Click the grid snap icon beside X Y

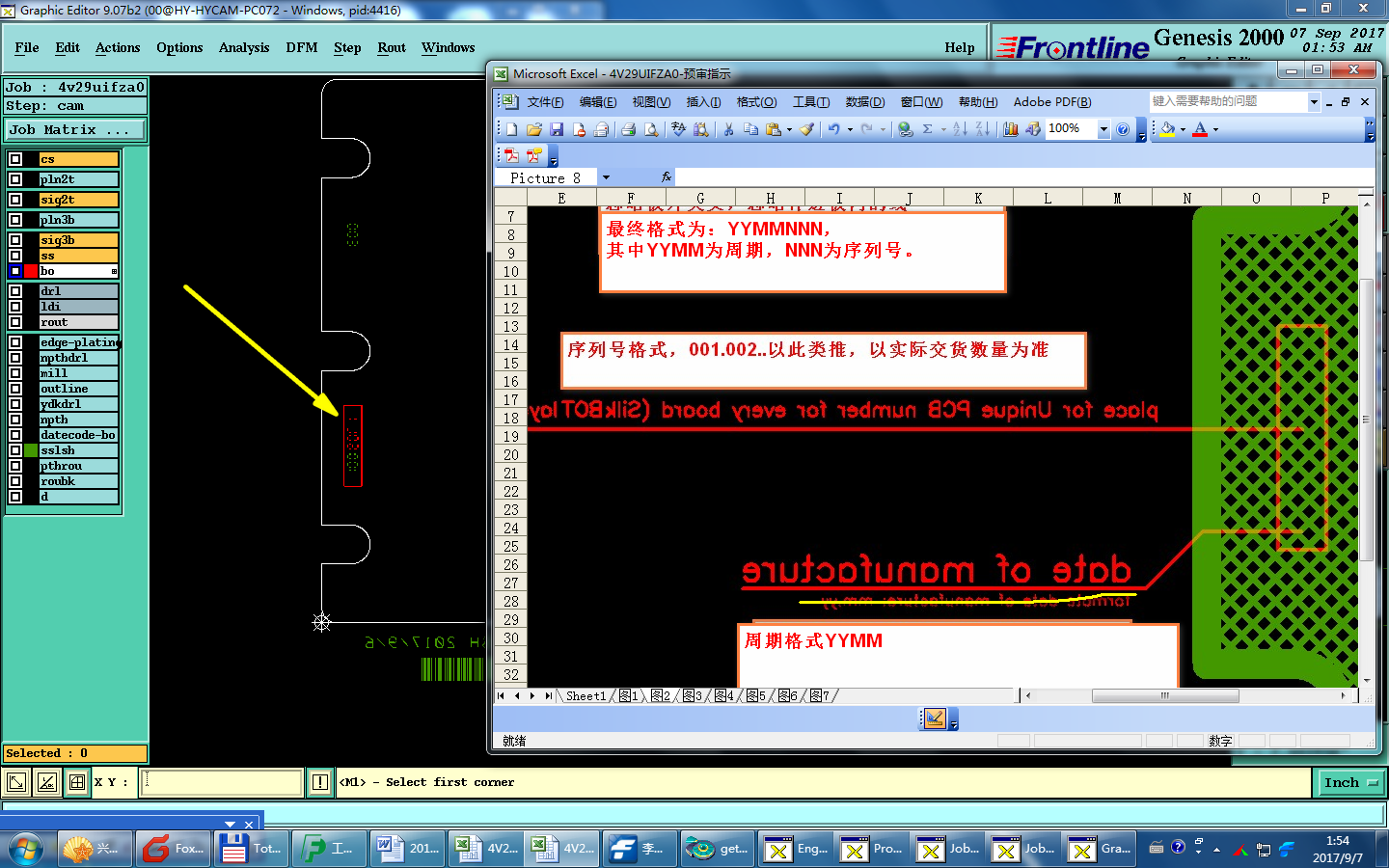(77, 782)
